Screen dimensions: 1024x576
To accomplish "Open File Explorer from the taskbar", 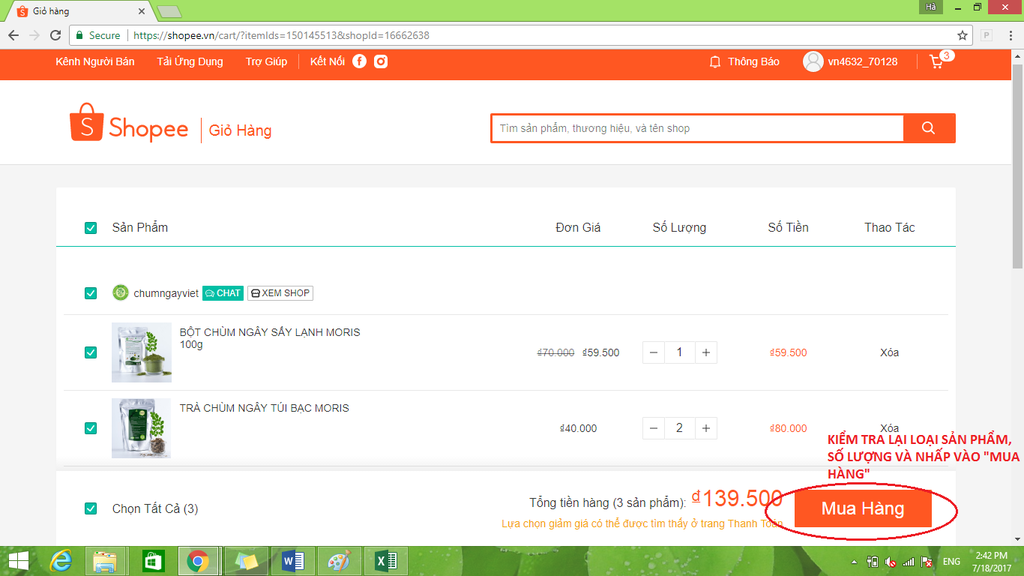I will click(104, 561).
